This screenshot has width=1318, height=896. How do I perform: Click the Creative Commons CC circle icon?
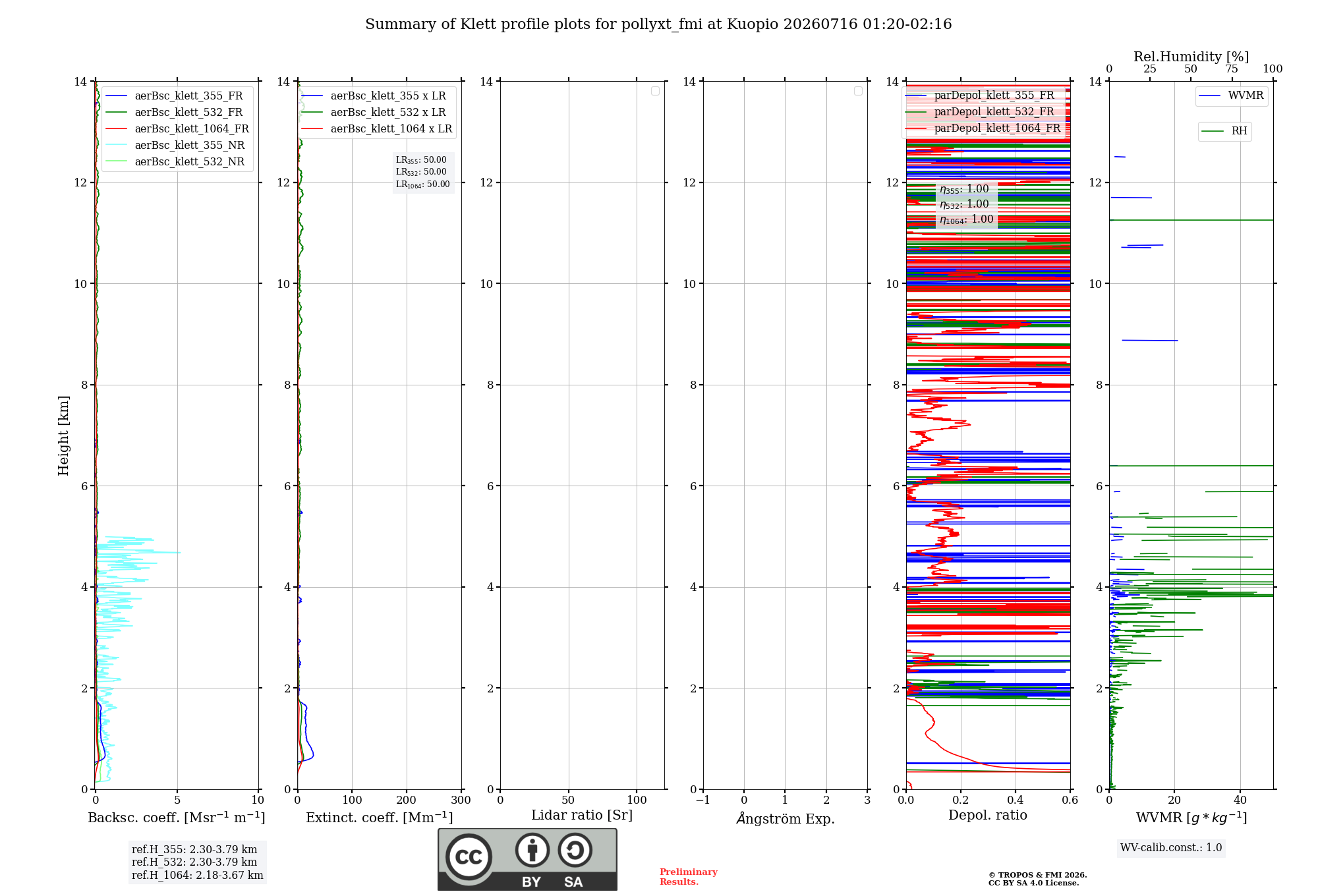(469, 857)
